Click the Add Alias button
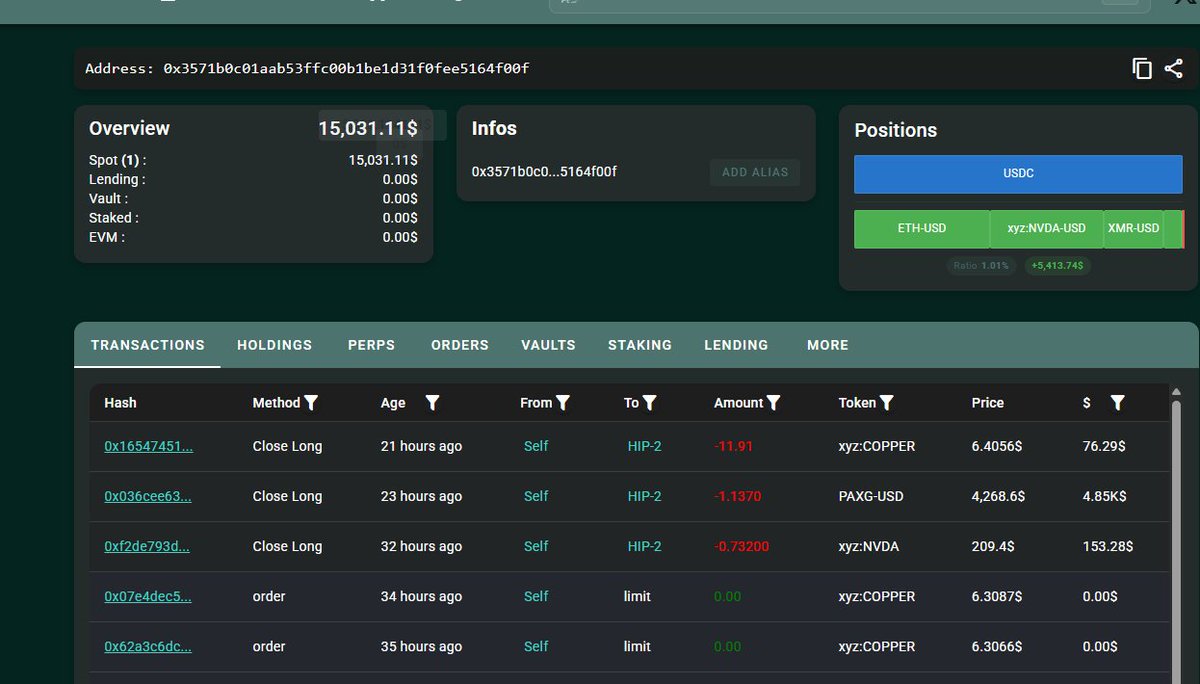 coord(755,172)
